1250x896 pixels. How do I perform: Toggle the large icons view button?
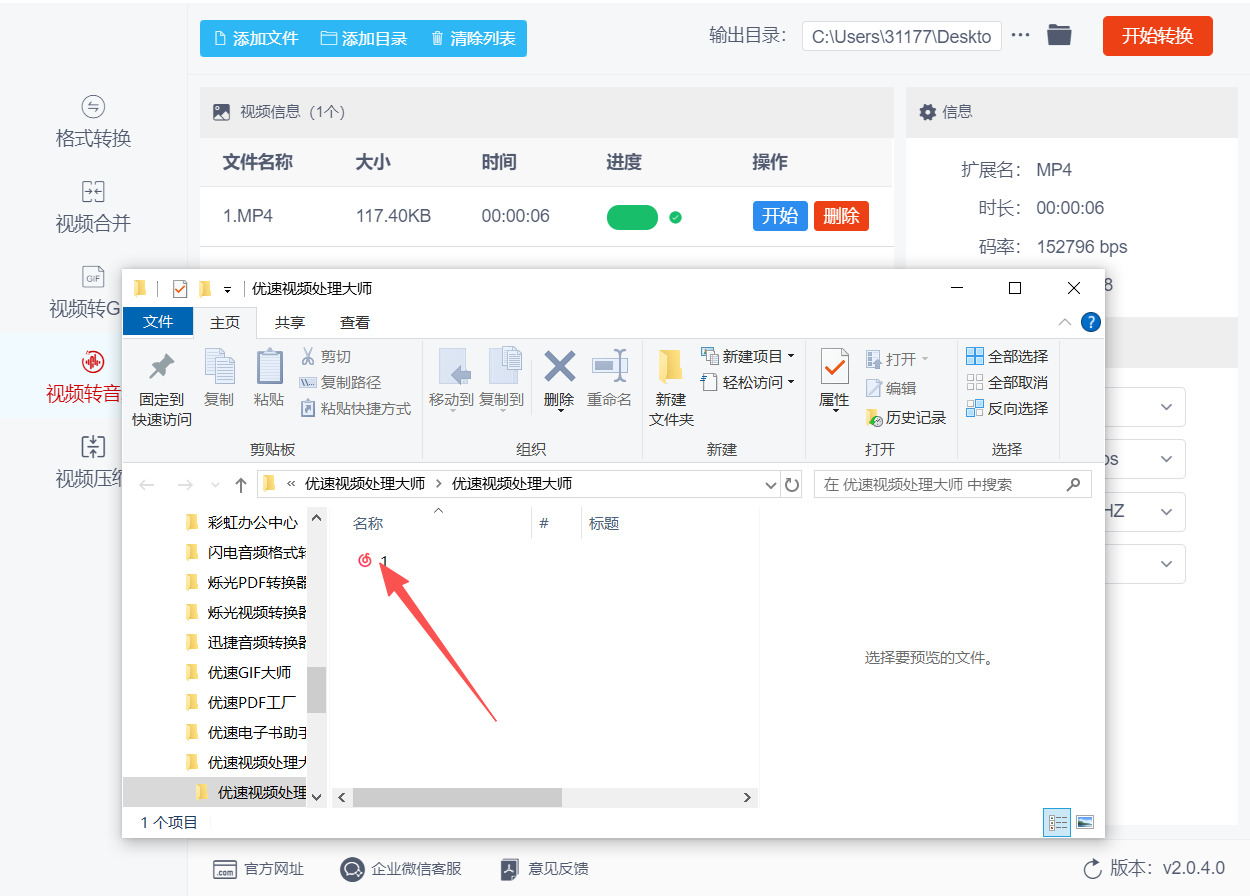[x=1085, y=822]
